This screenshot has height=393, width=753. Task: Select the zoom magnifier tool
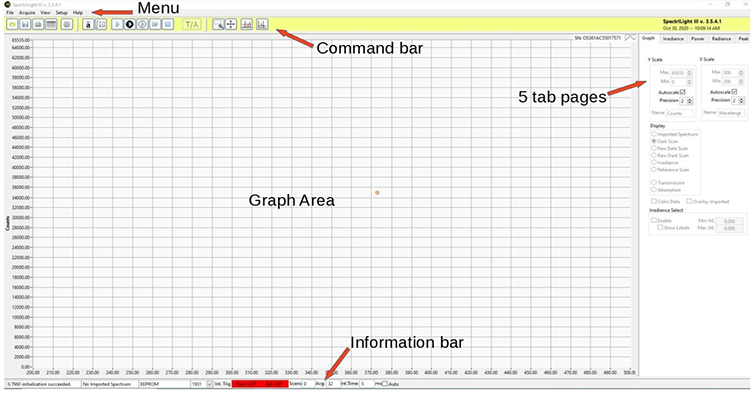tap(218, 25)
